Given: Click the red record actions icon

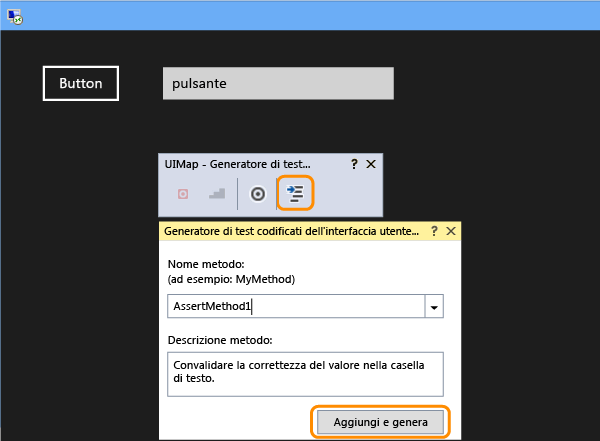Looking at the screenshot, I should point(183,194).
